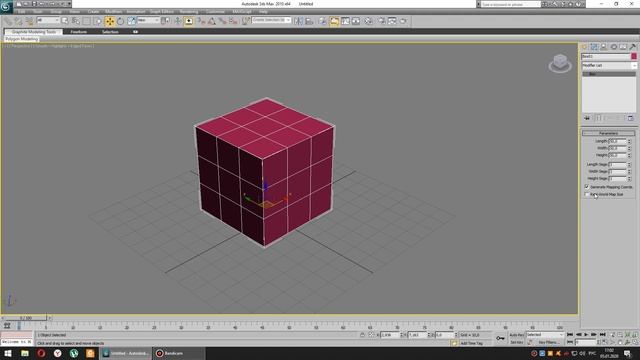Open the Customize menu
Image resolution: width=640 pixels, height=360 pixels.
[215, 11]
